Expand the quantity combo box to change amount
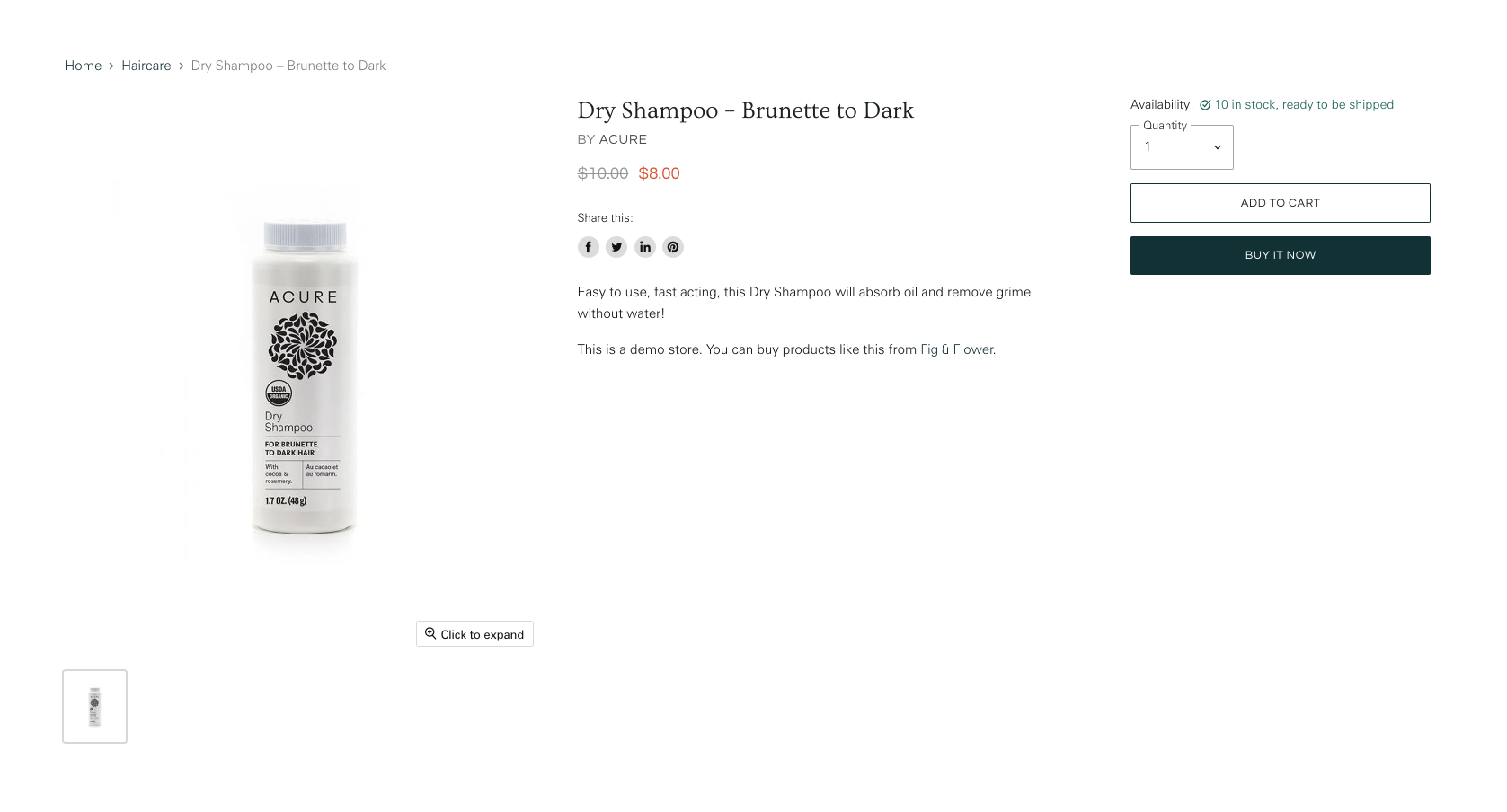The height and width of the screenshot is (812, 1507). coord(1182,146)
